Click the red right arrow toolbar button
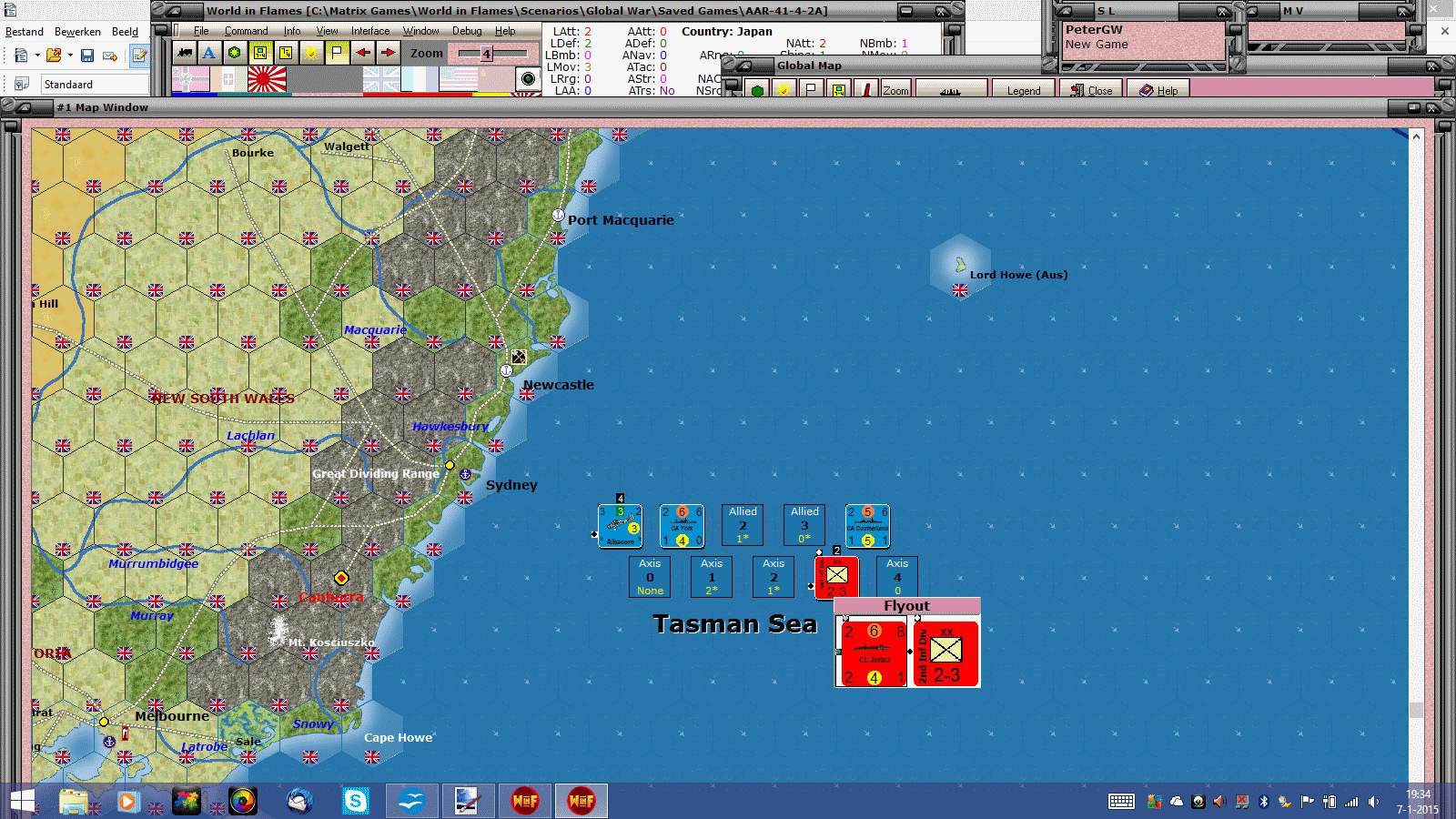1456x819 pixels. [389, 53]
